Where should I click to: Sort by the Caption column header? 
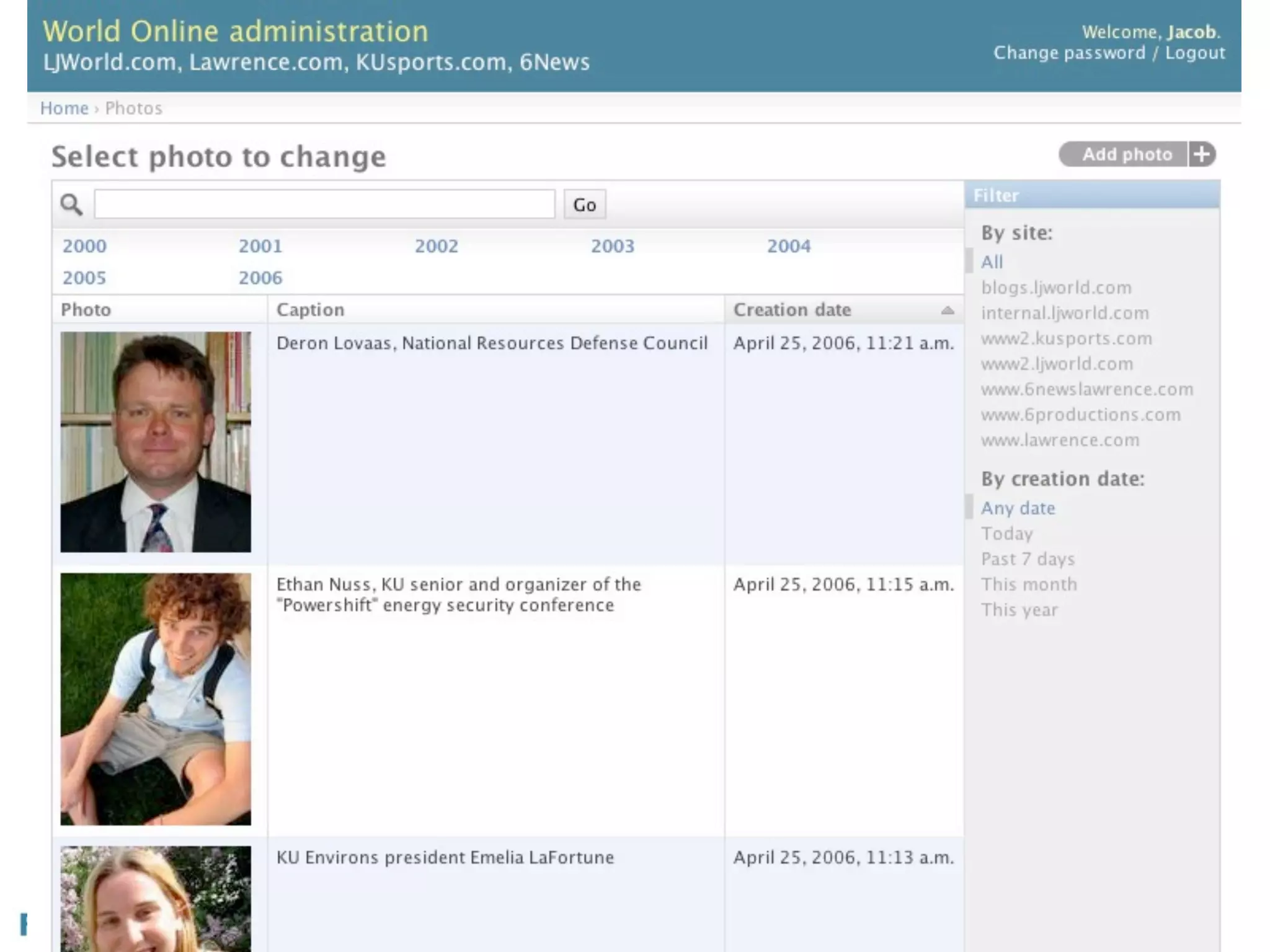[310, 310]
